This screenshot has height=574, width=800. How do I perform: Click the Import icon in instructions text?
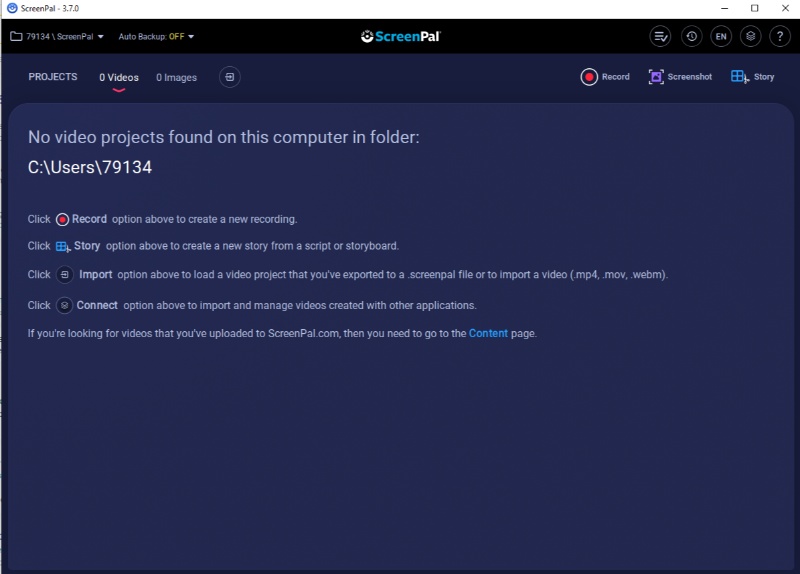click(64, 274)
